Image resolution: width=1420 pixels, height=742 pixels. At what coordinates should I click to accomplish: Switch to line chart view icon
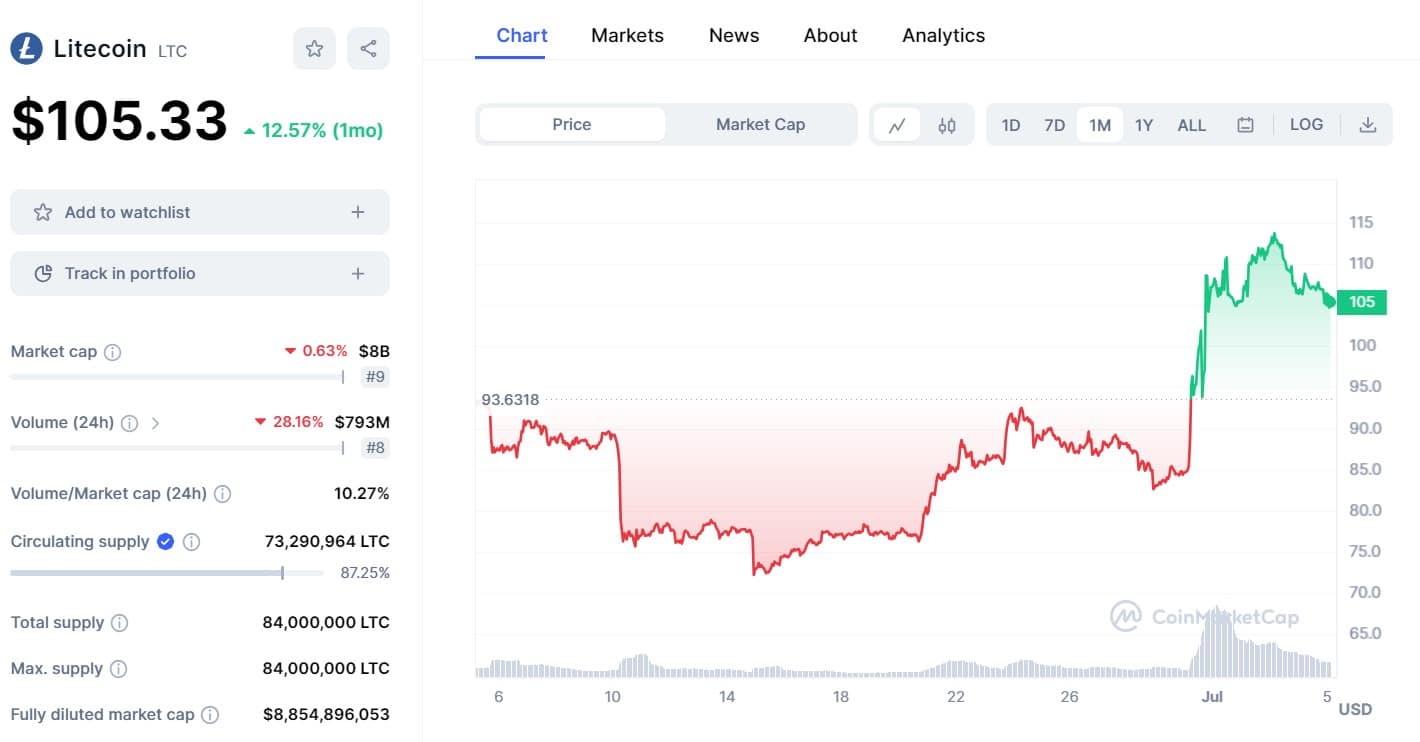point(897,125)
